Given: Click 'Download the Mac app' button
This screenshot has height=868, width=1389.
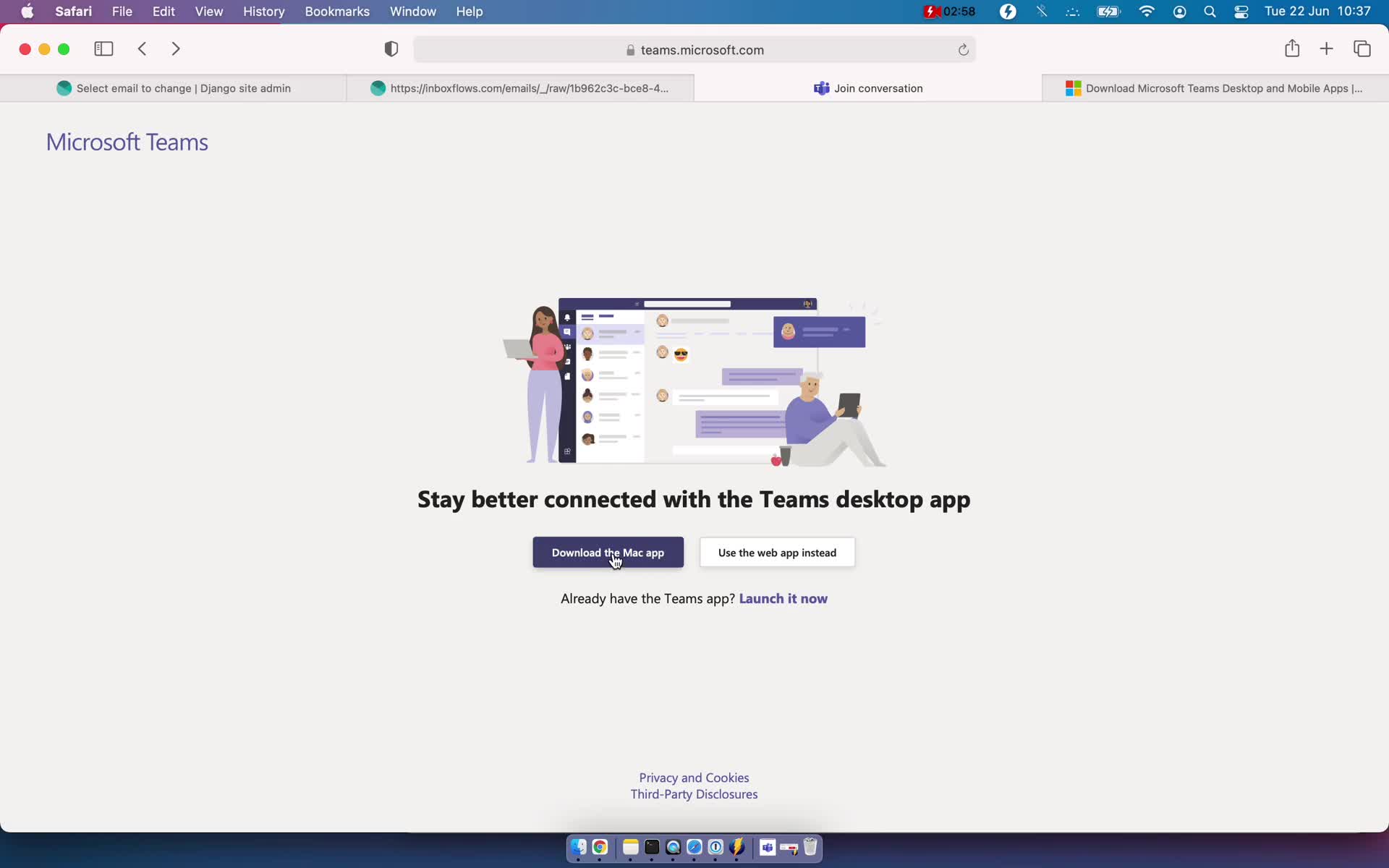Looking at the screenshot, I should pos(608,552).
